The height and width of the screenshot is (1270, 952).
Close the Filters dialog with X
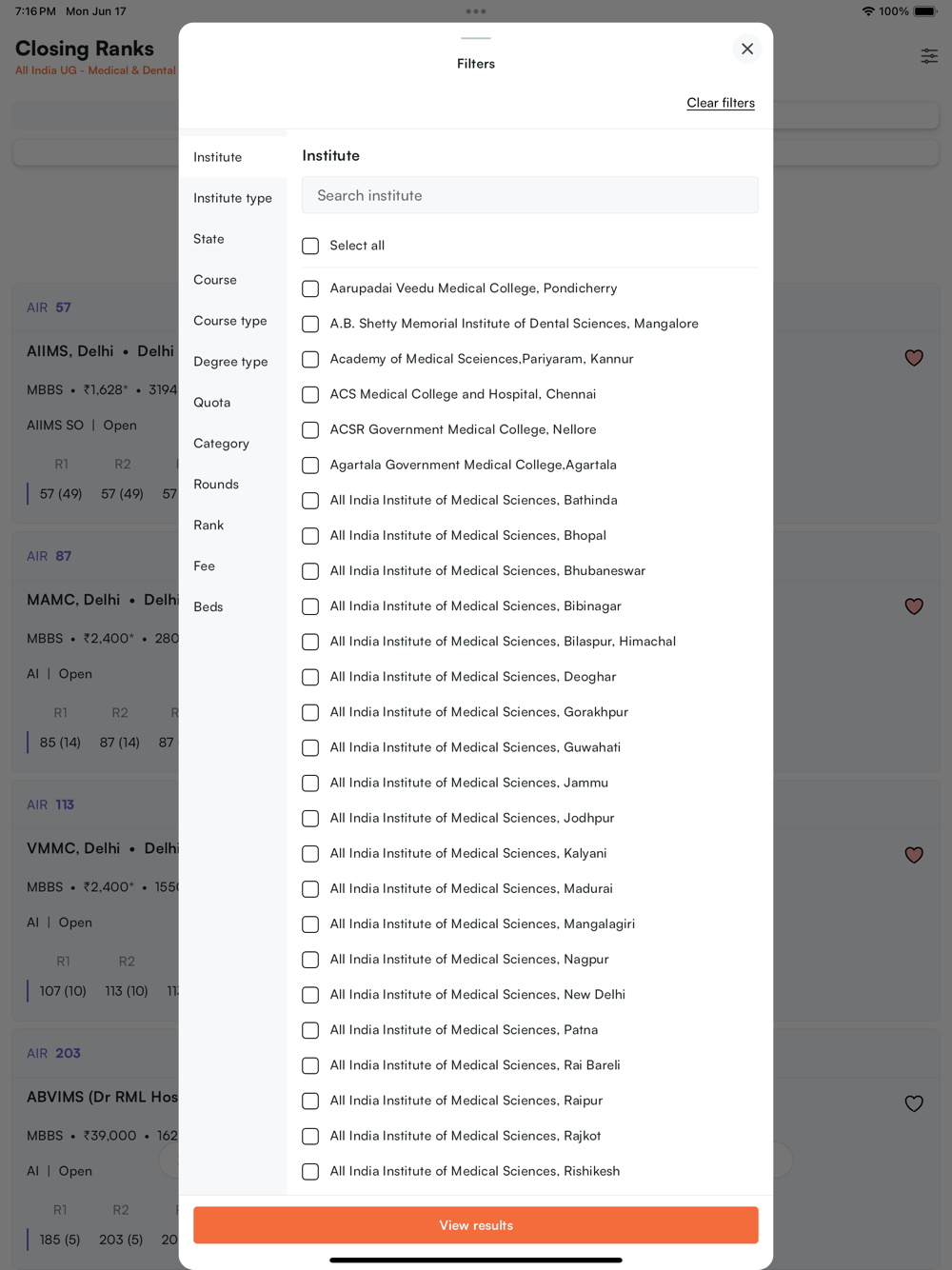pos(747,49)
